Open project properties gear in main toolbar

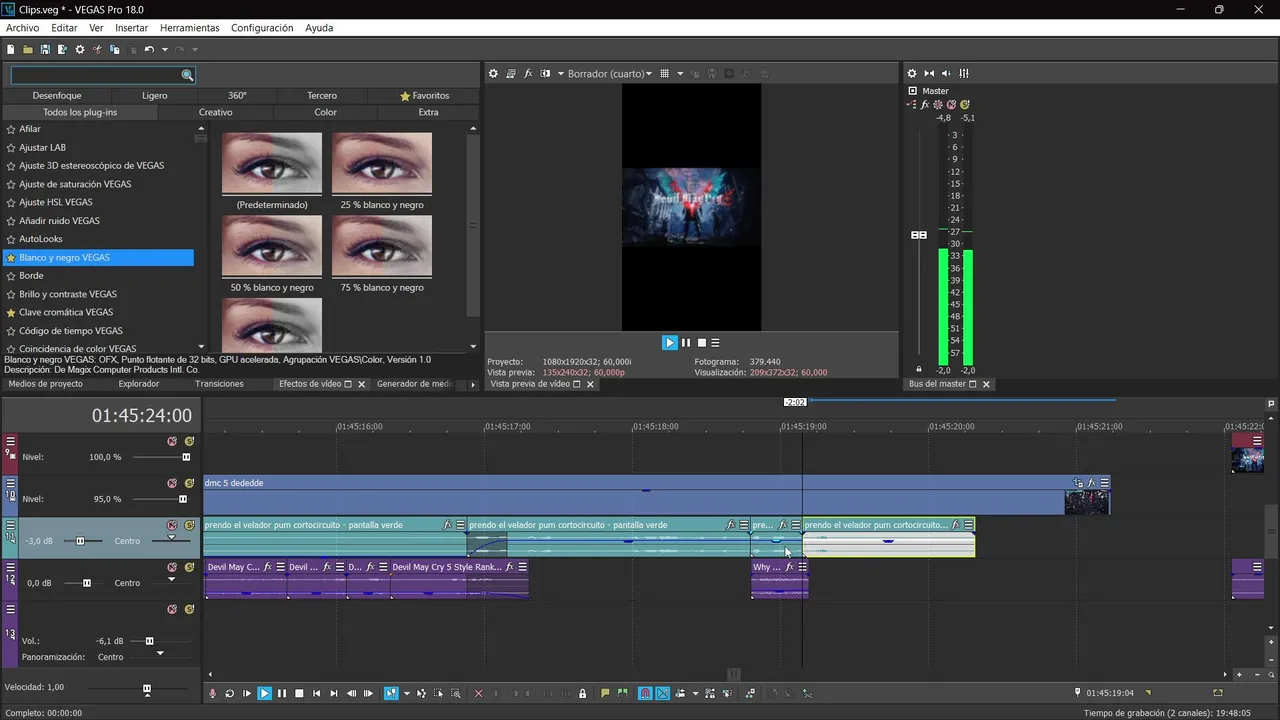click(x=80, y=49)
